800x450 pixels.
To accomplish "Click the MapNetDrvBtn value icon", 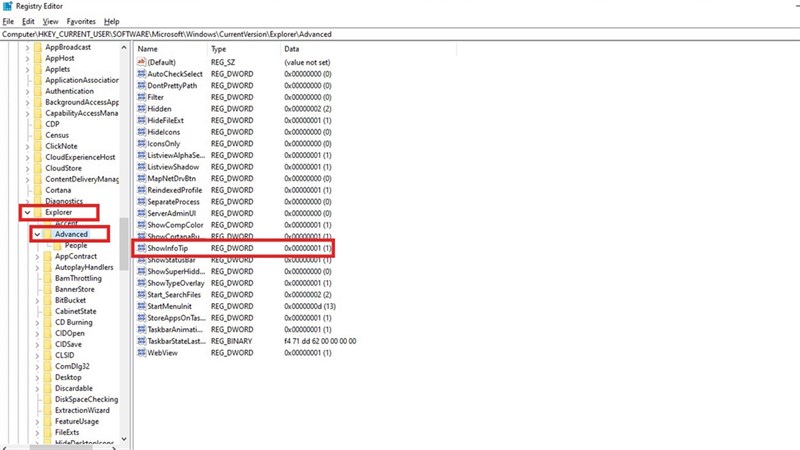I will click(x=141, y=179).
